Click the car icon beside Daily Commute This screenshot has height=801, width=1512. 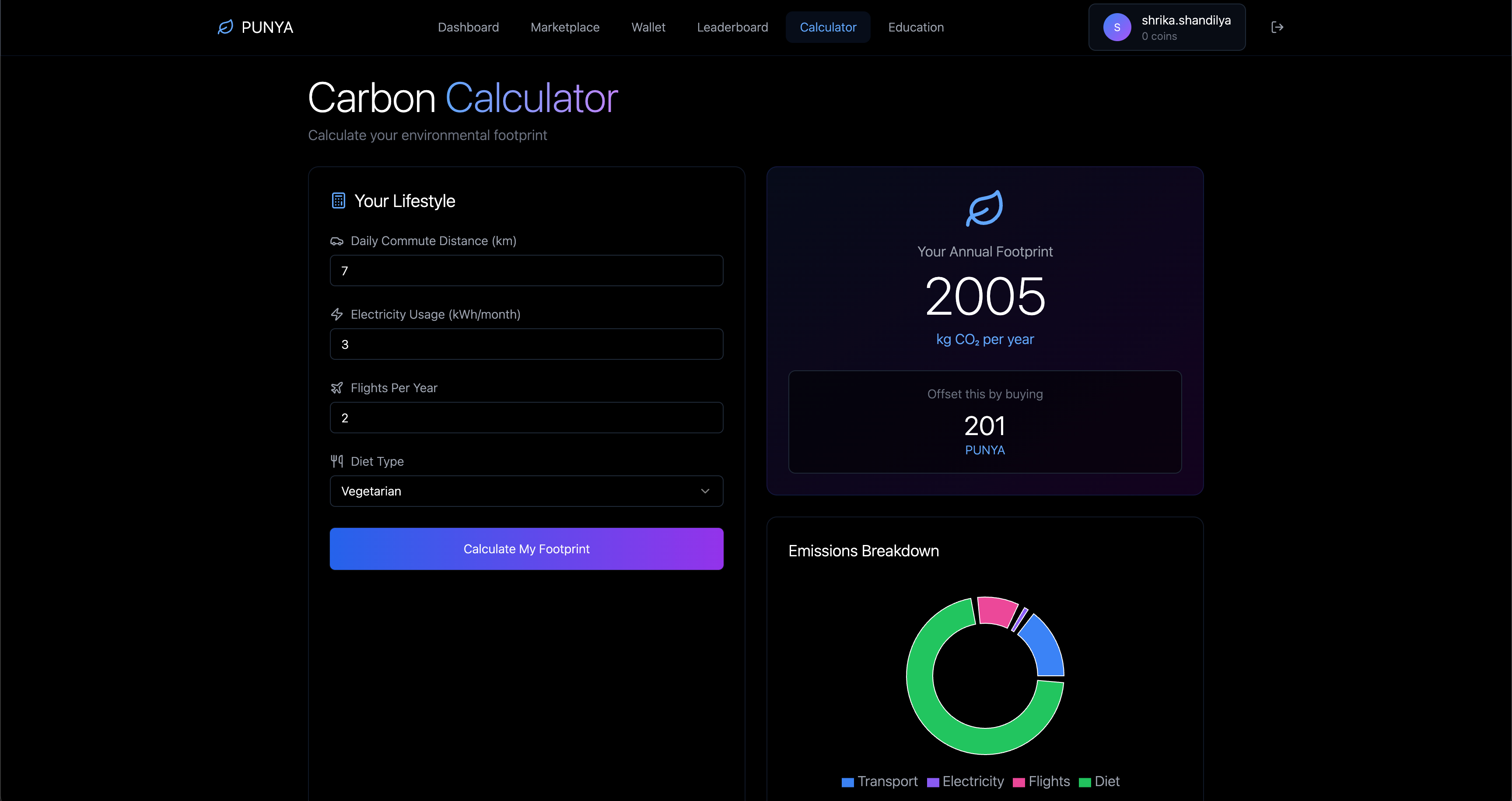click(336, 241)
